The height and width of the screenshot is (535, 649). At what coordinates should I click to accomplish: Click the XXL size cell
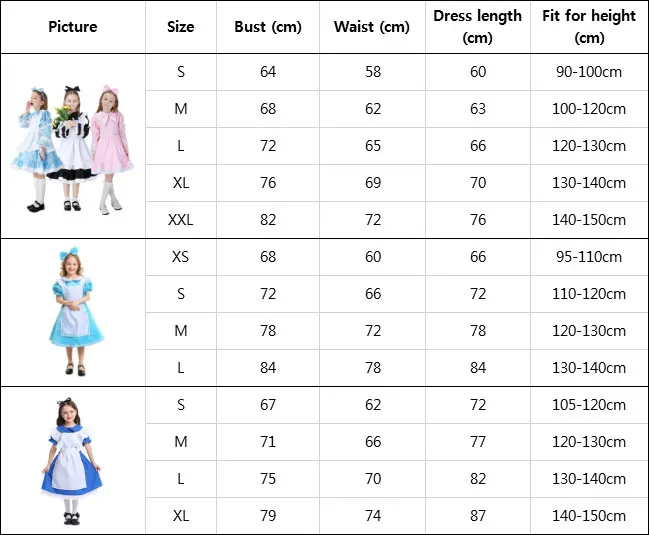tap(180, 220)
